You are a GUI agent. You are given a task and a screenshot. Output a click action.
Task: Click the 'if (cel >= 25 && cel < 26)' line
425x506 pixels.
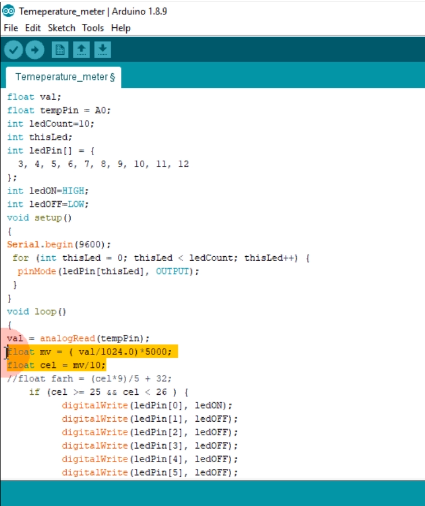(109, 392)
